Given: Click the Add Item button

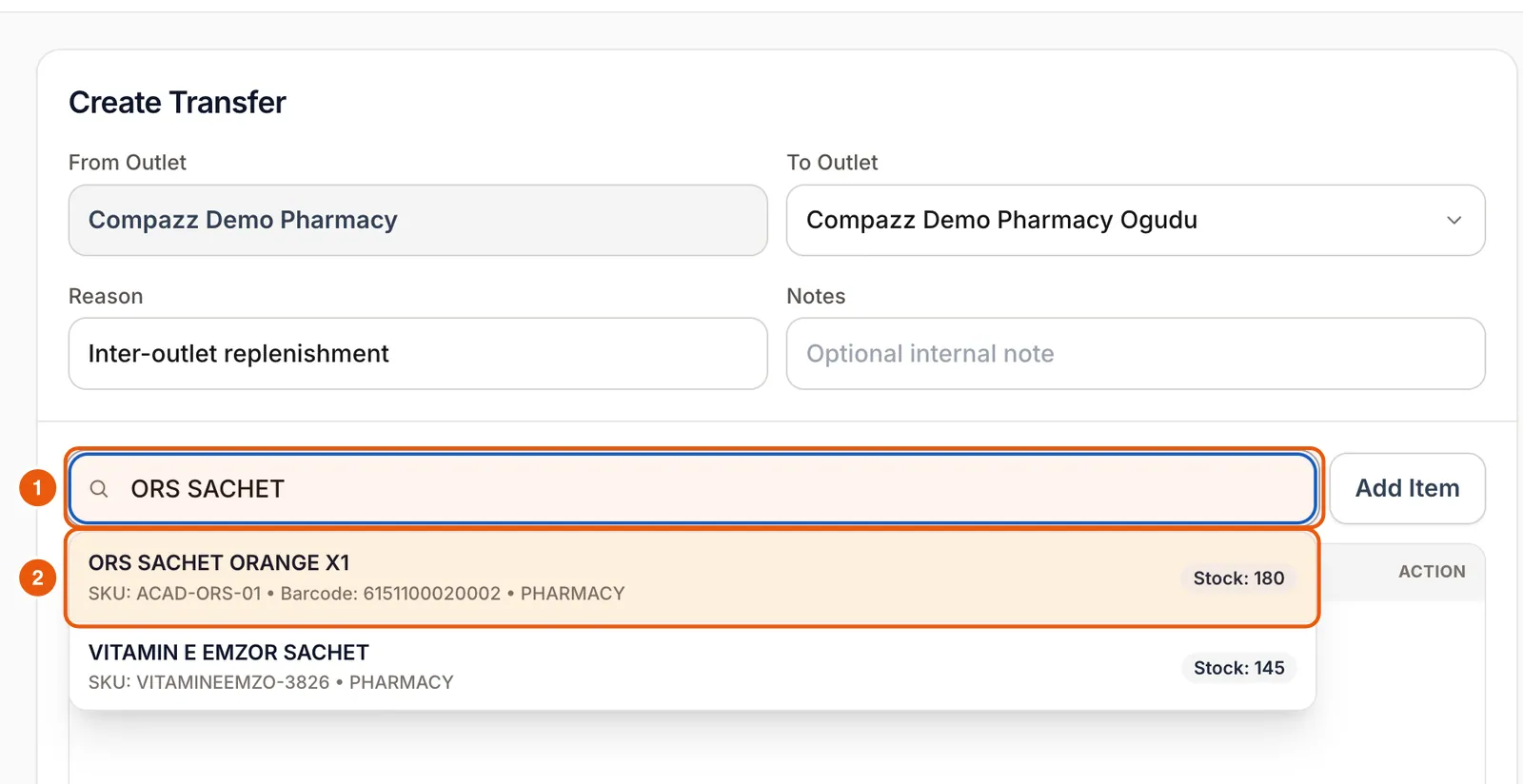Looking at the screenshot, I should pyautogui.click(x=1407, y=488).
